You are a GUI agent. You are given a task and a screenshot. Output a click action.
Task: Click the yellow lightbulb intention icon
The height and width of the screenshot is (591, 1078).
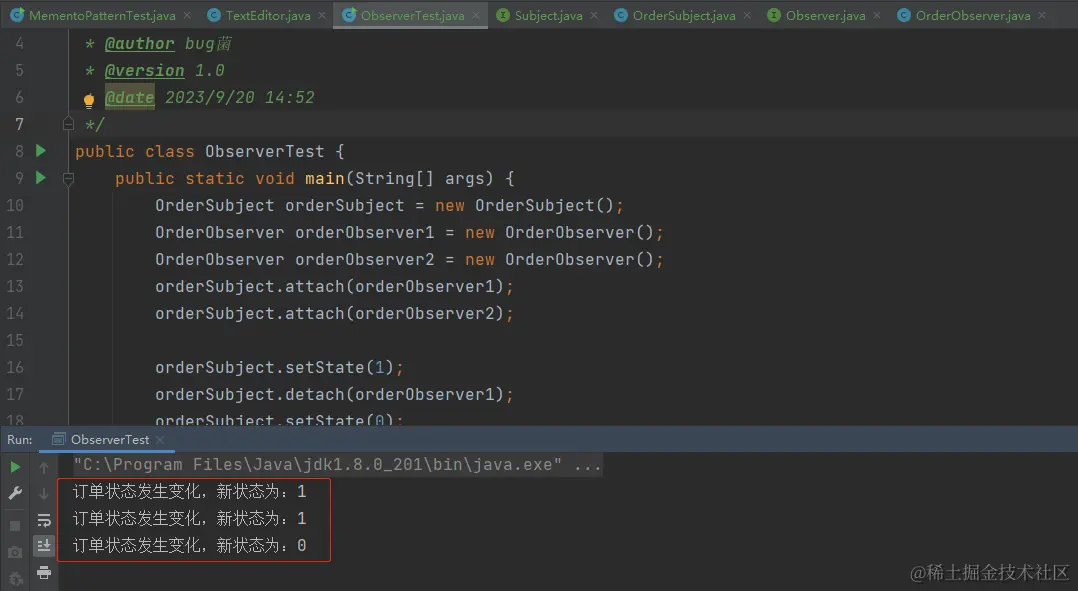[x=89, y=101]
